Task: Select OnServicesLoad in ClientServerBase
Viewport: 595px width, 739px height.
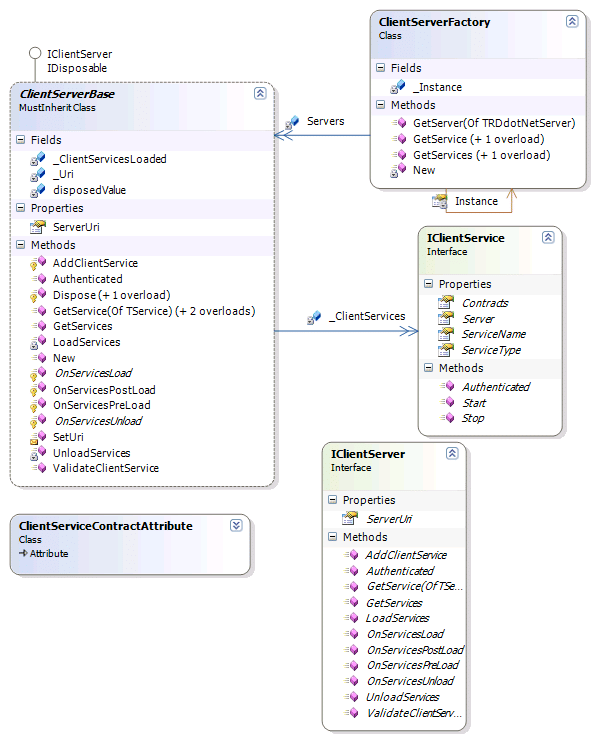Action: click(x=93, y=373)
